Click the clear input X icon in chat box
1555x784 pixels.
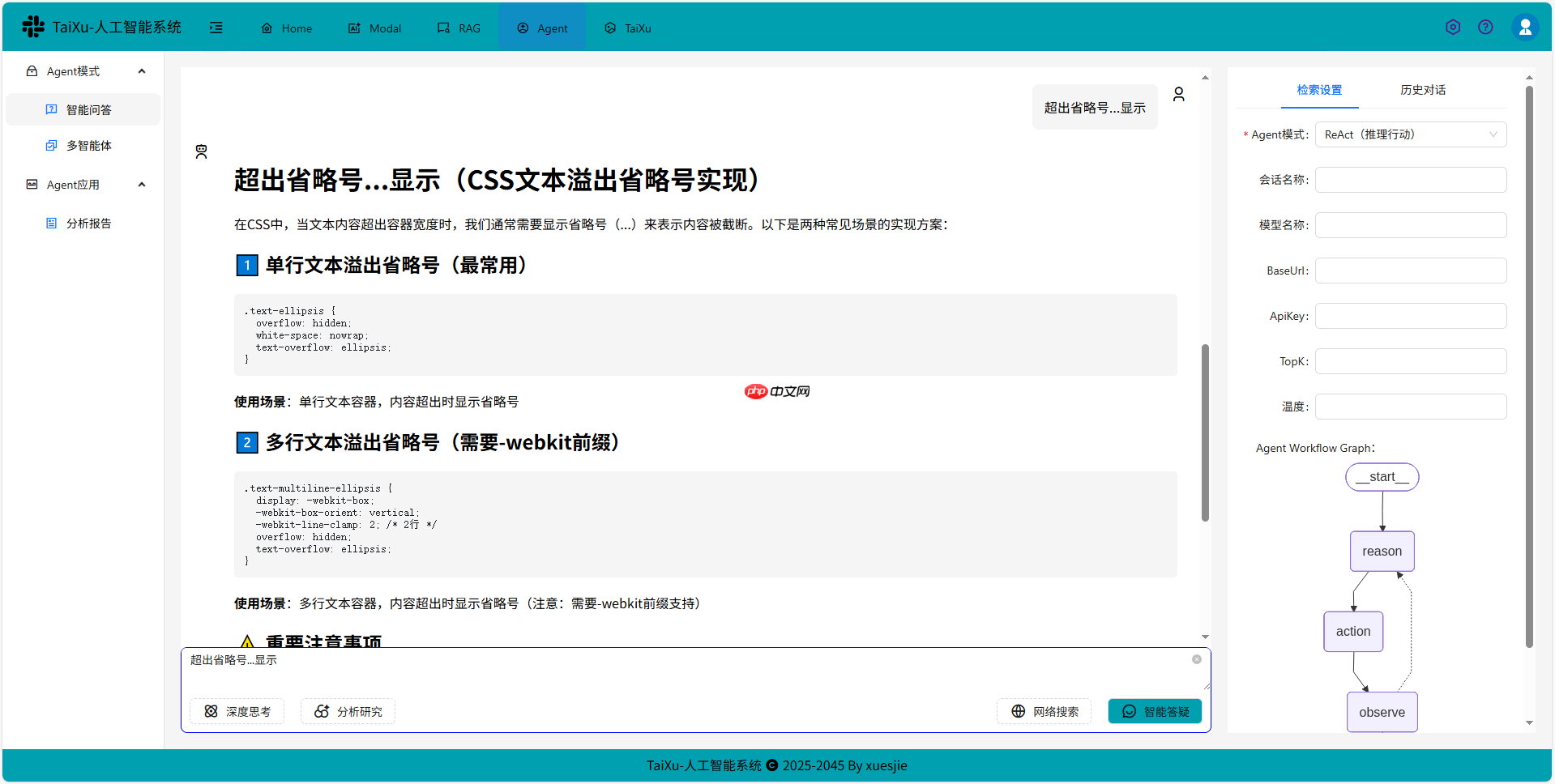pos(1197,658)
